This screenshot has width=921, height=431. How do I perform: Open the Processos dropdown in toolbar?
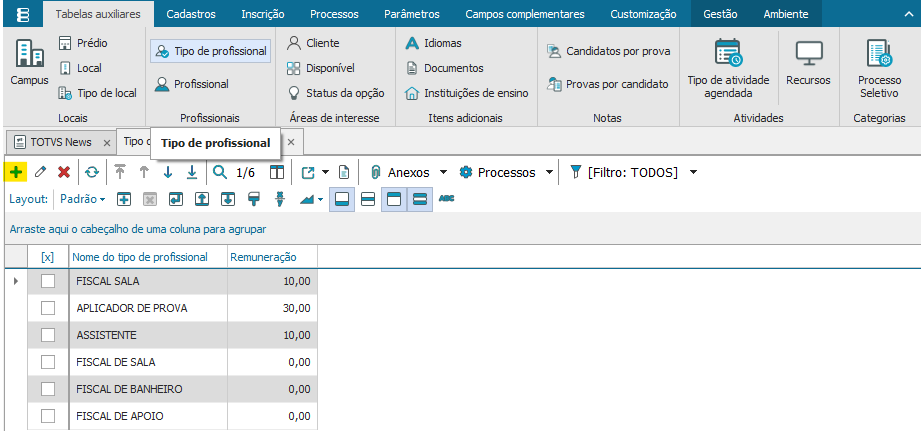click(x=549, y=172)
